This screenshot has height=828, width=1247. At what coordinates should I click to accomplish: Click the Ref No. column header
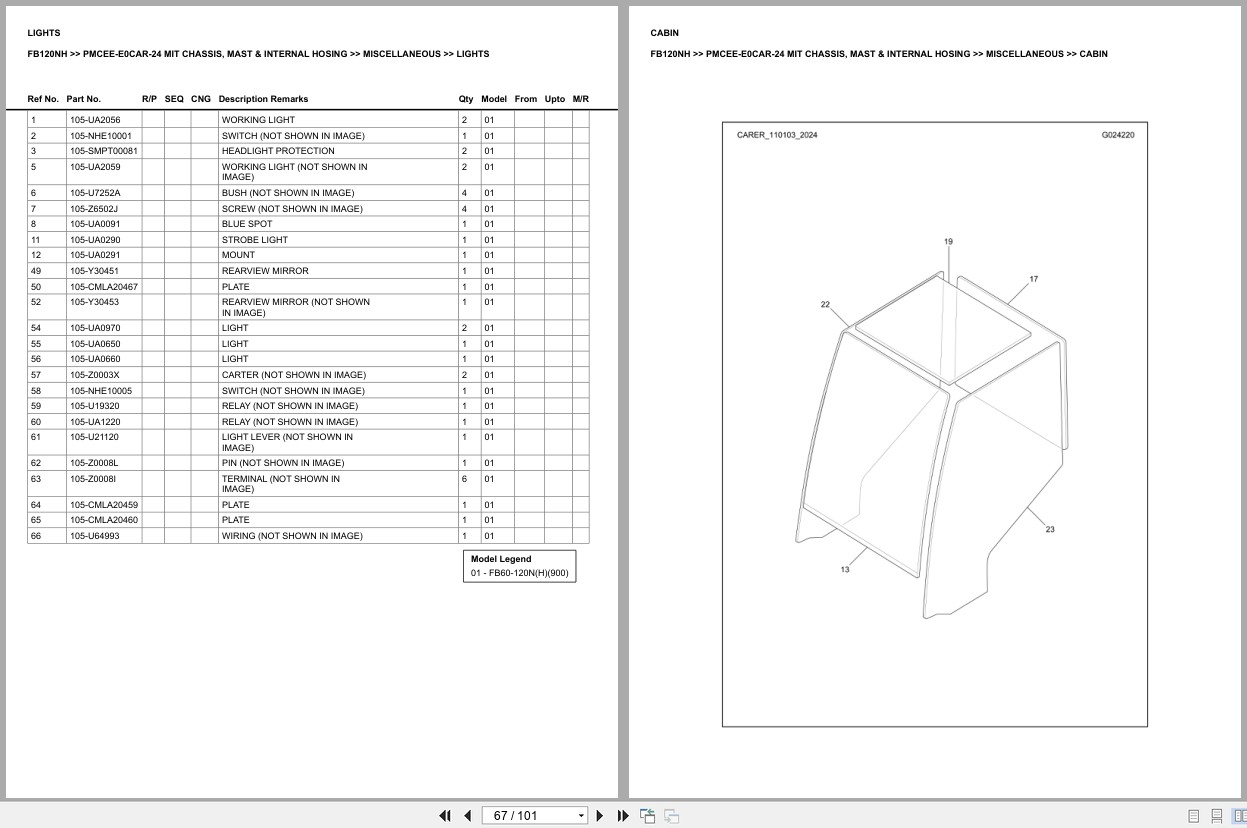tap(43, 99)
